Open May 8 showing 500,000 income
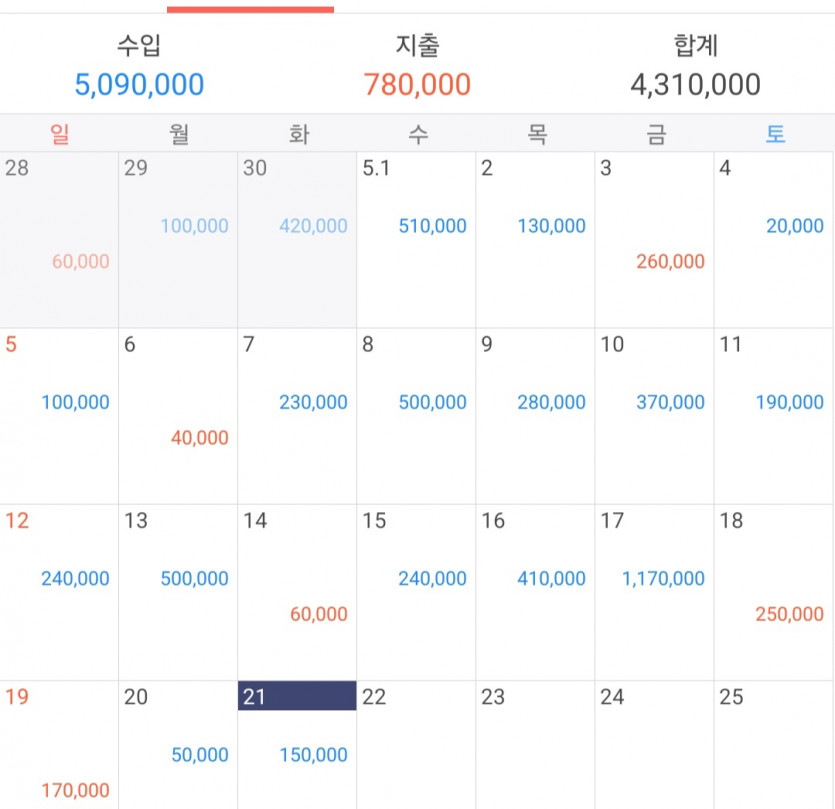The width and height of the screenshot is (835, 809). [x=416, y=416]
